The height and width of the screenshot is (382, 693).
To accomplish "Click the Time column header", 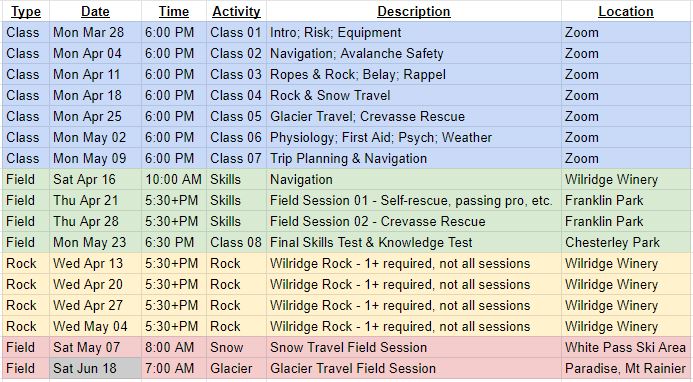I will pos(174,11).
